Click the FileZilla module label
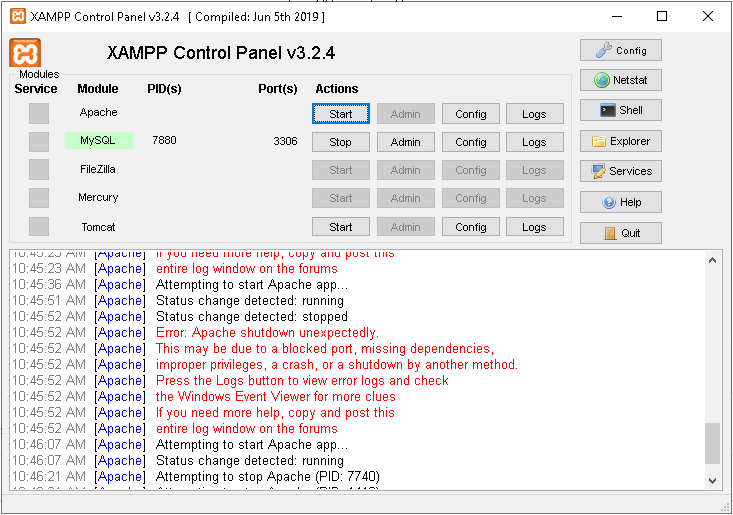This screenshot has height=515, width=733. [98, 169]
